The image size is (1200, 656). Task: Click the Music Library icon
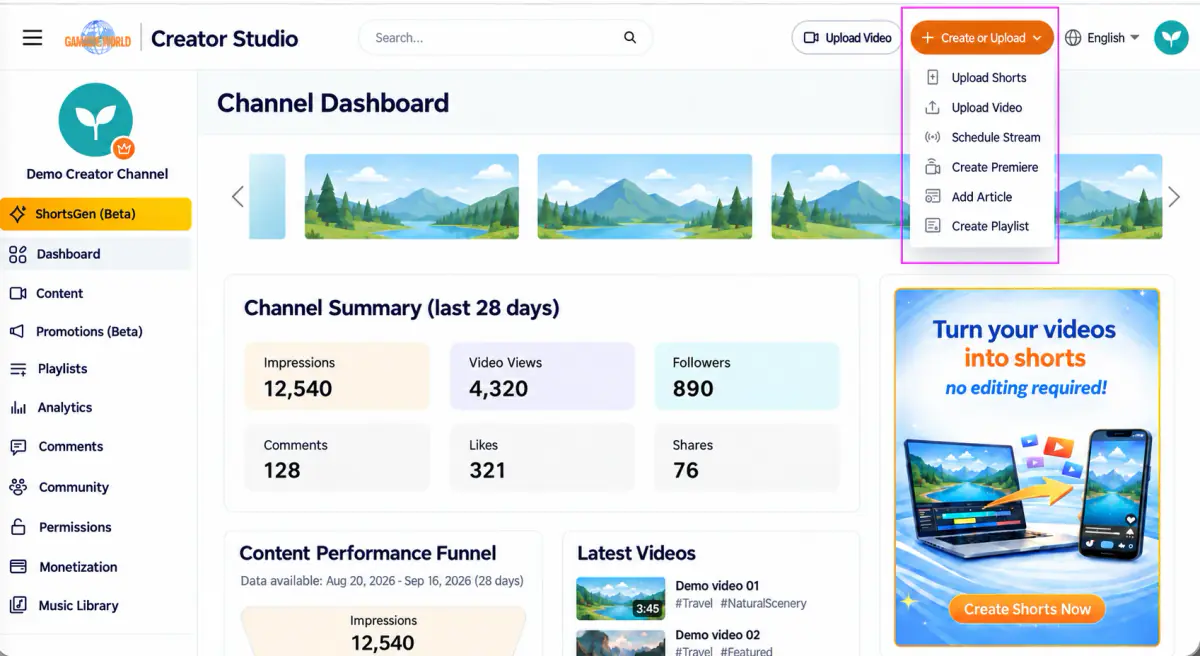18,605
